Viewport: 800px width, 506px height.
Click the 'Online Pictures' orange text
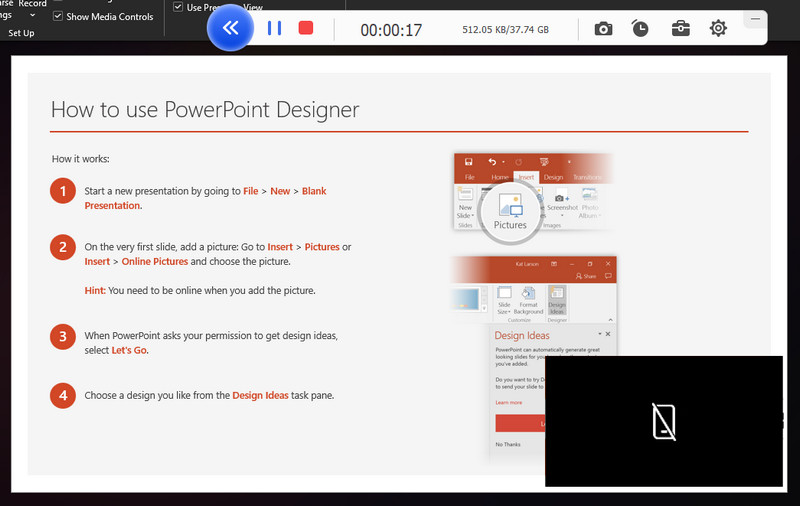tap(155, 261)
